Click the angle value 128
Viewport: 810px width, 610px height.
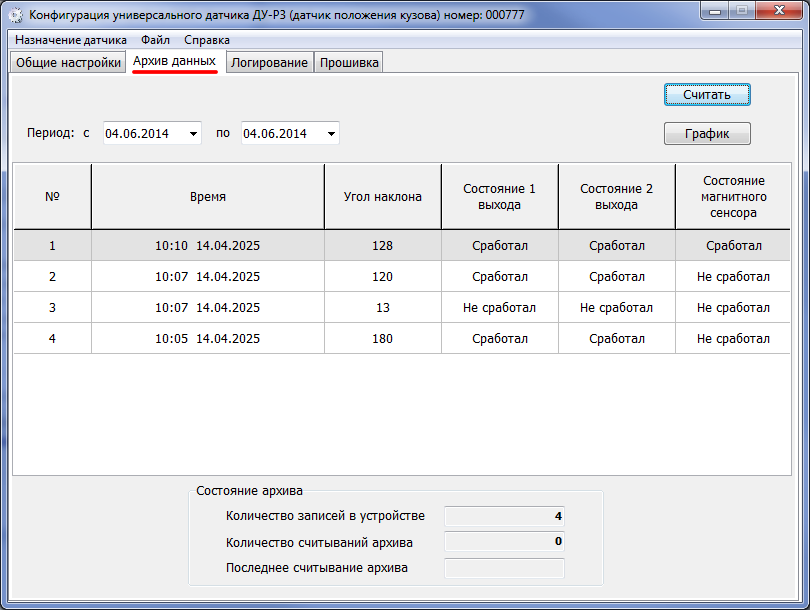pos(383,245)
